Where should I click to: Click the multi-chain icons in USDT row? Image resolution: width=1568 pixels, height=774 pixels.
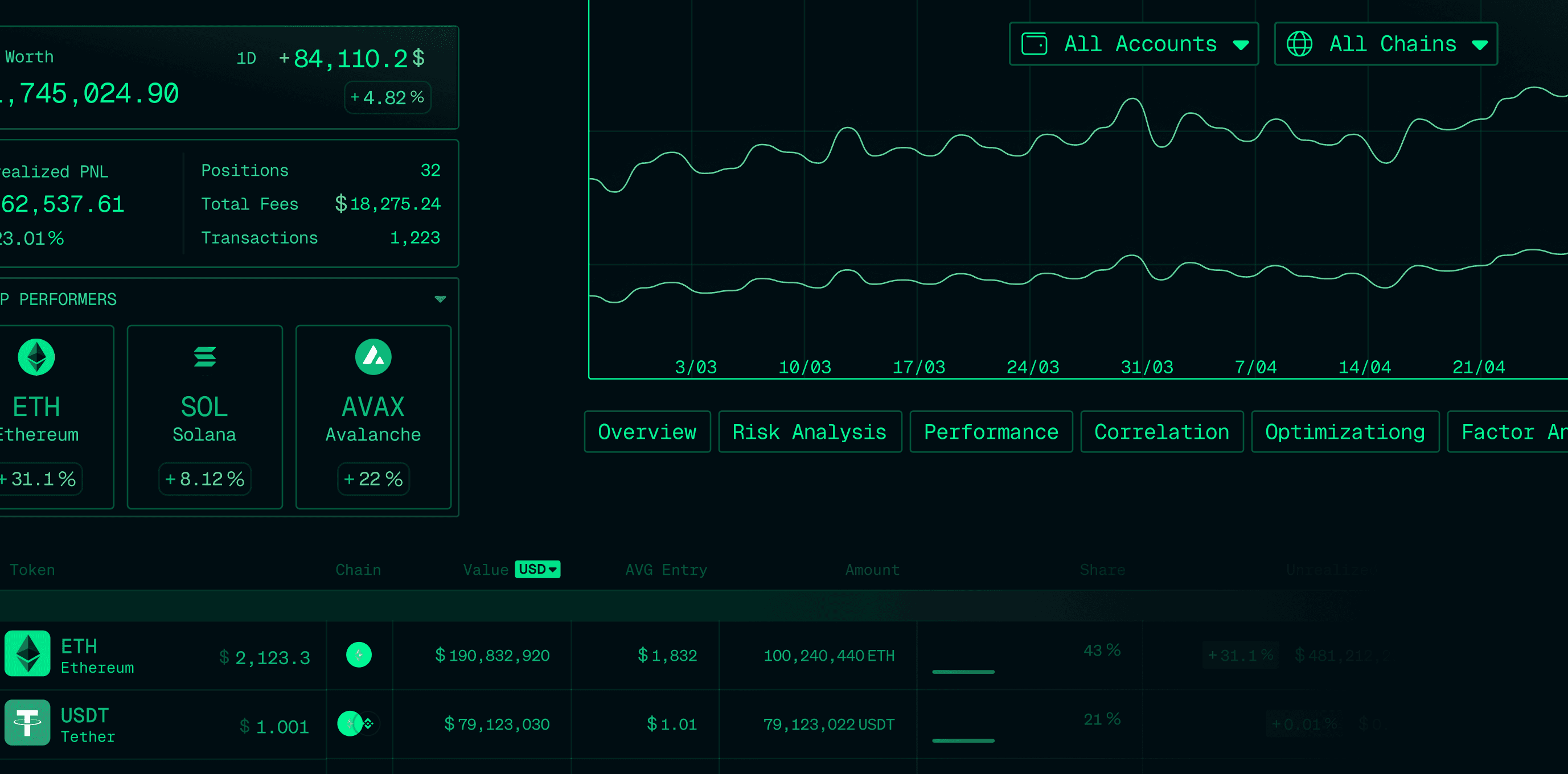[x=359, y=723]
